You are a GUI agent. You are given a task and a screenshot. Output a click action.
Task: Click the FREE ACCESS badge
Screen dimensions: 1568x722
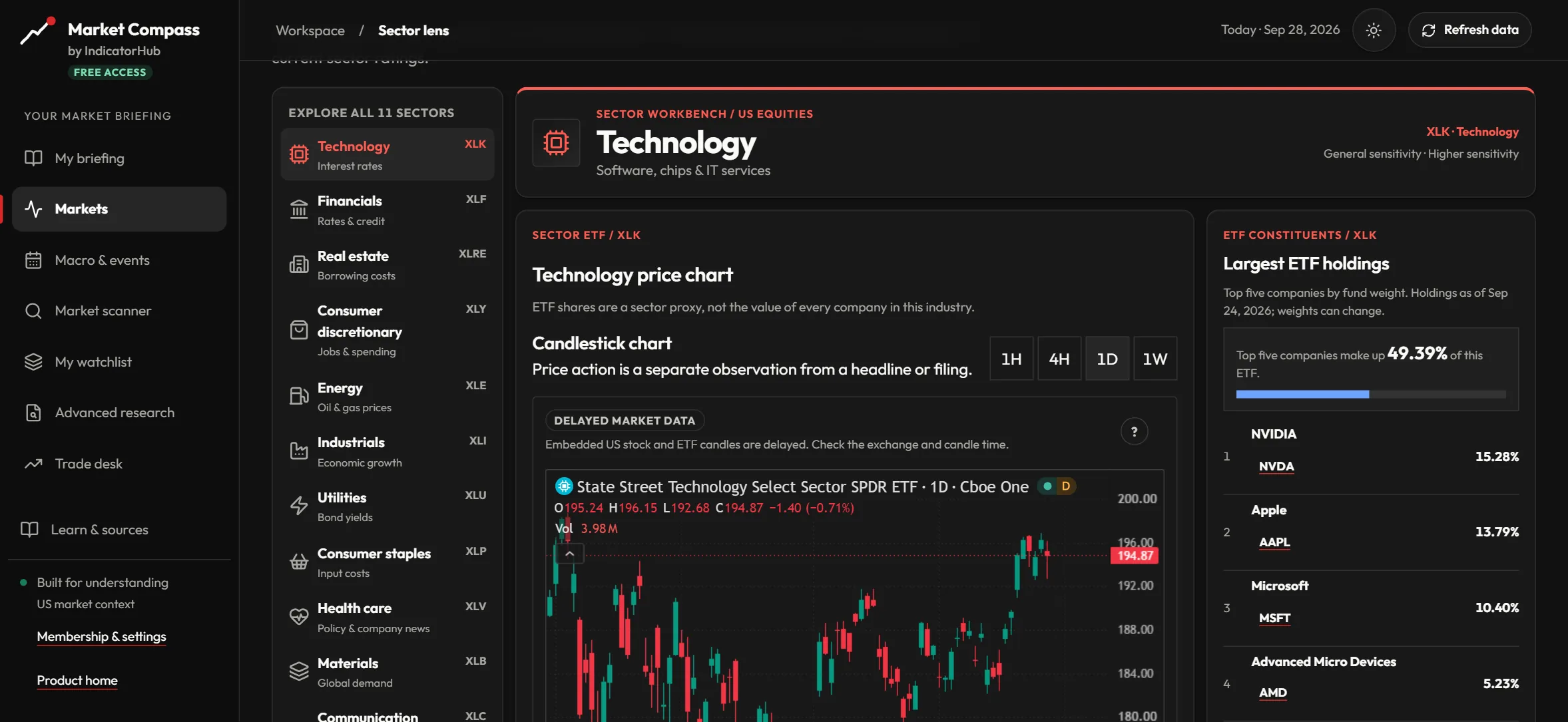(110, 73)
